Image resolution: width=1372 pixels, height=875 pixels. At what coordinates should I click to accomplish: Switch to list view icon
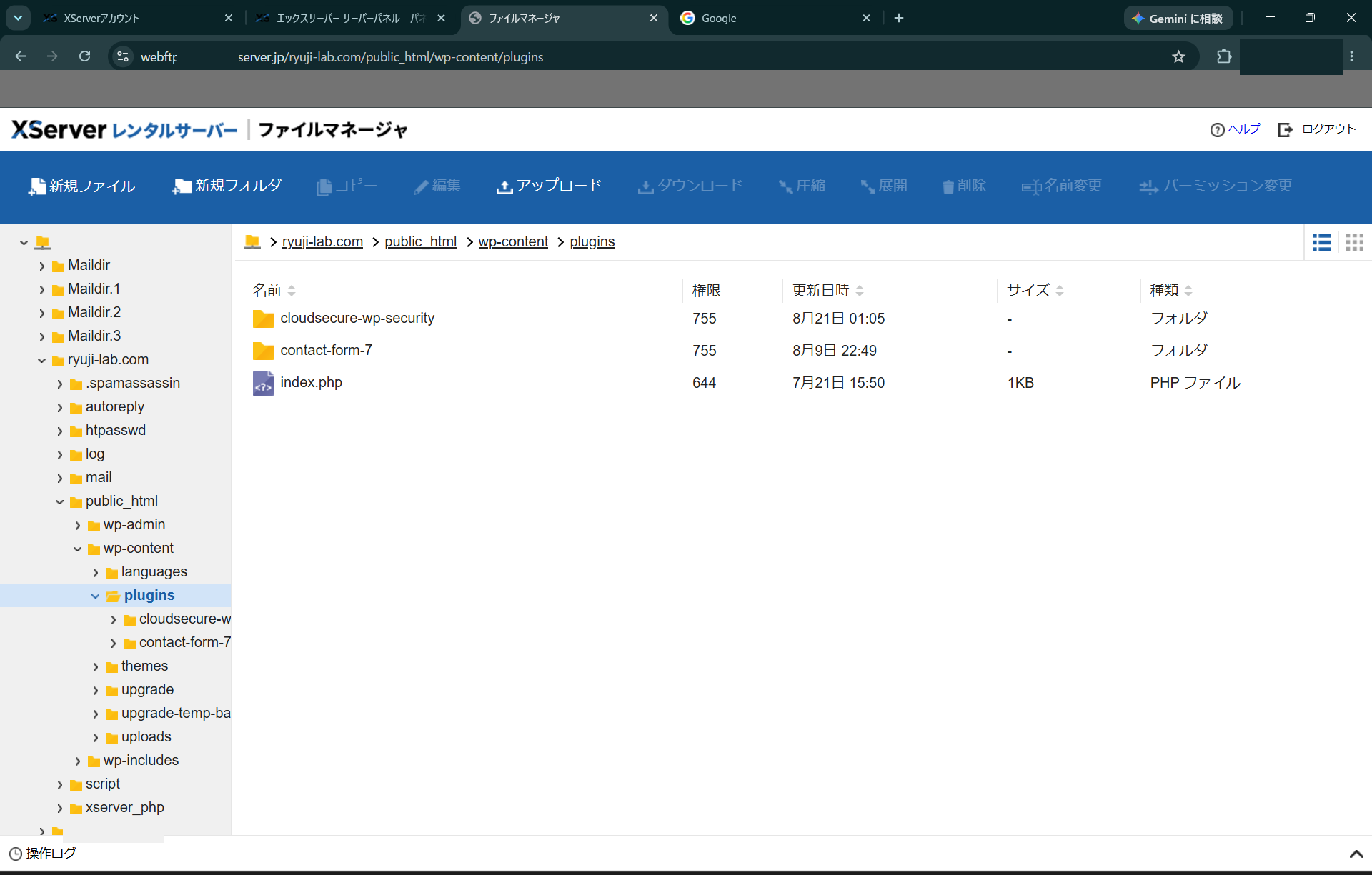[x=1321, y=242]
